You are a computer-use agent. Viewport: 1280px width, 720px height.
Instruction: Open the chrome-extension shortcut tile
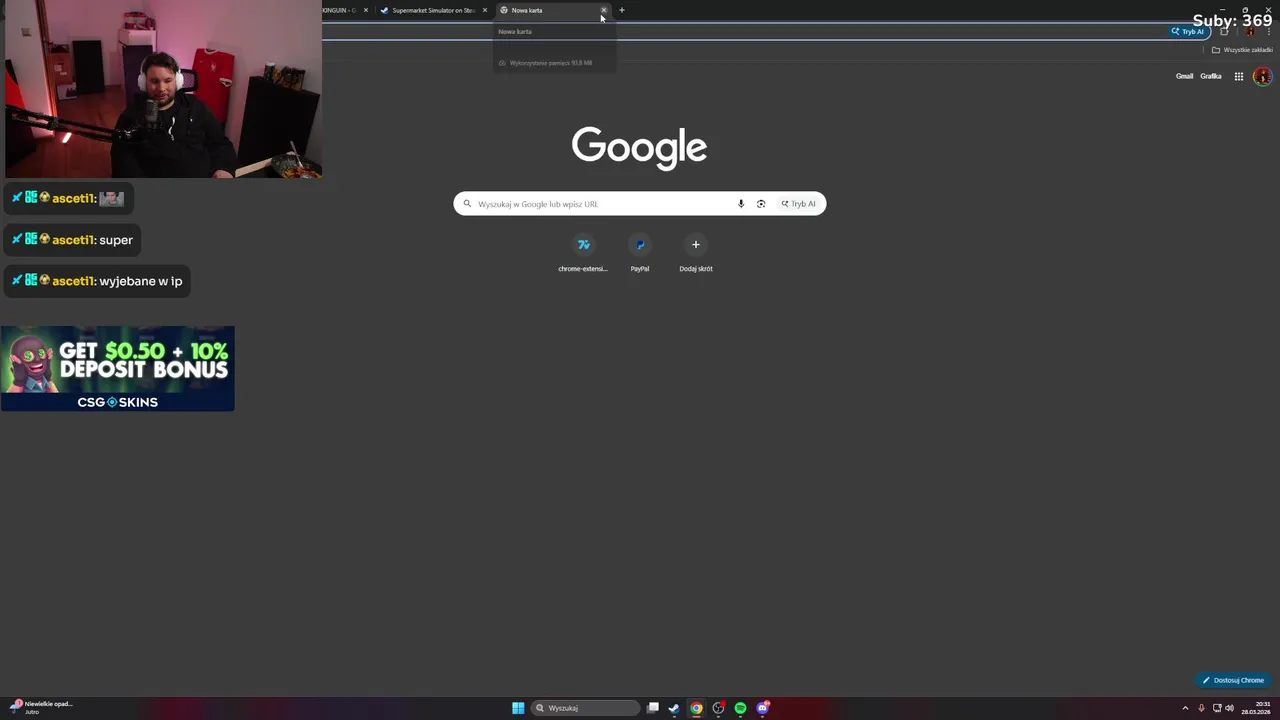583,252
